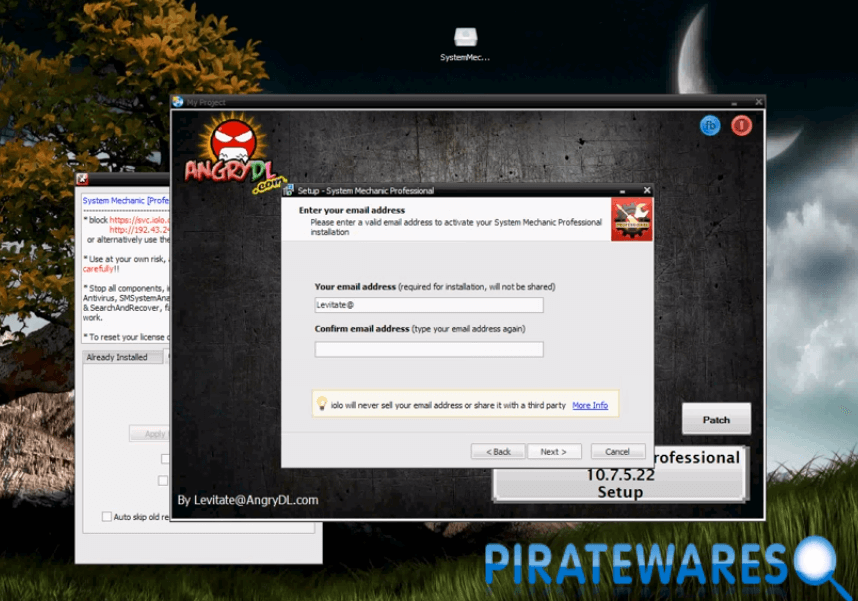
Task: Cancel the System Mechanic setup
Action: pos(617,452)
